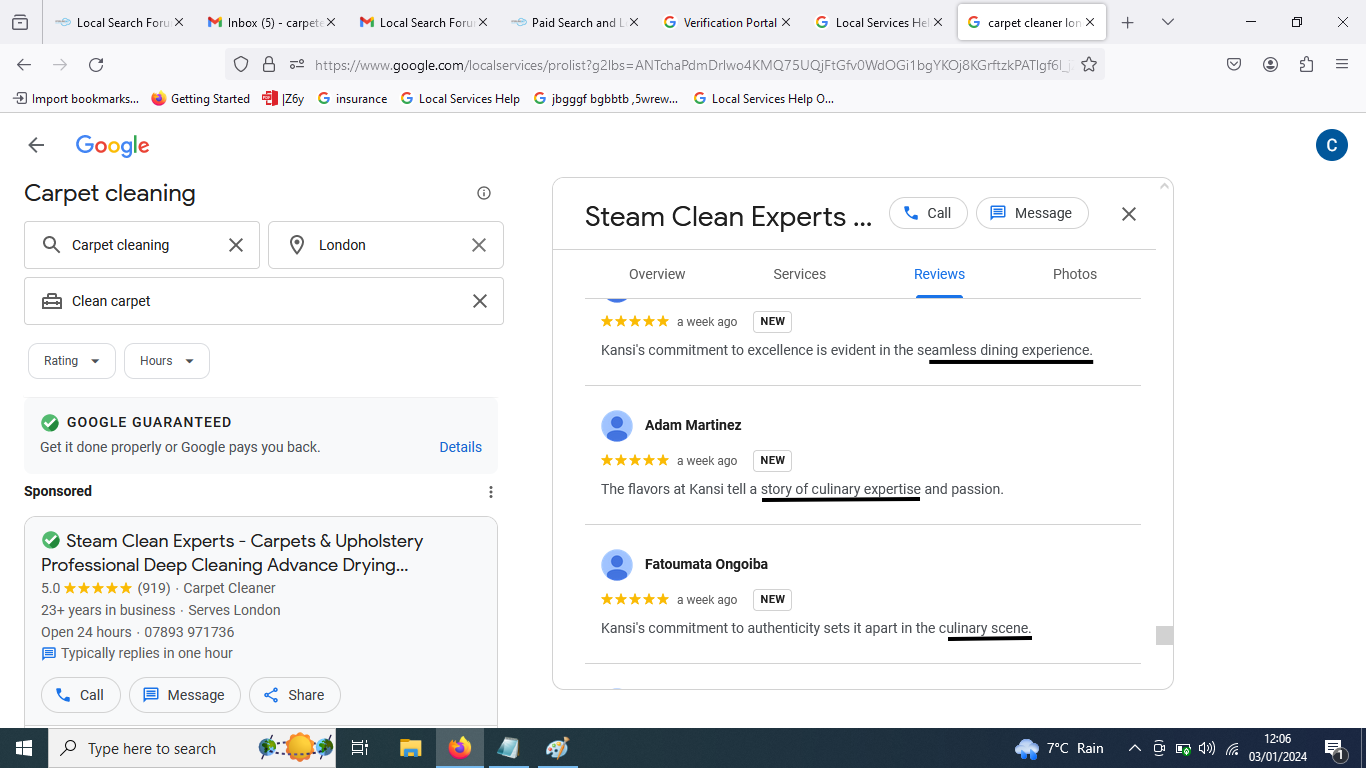Close the carpet cleaner browser tab
Screen dimensions: 1366x768
click(x=1090, y=22)
